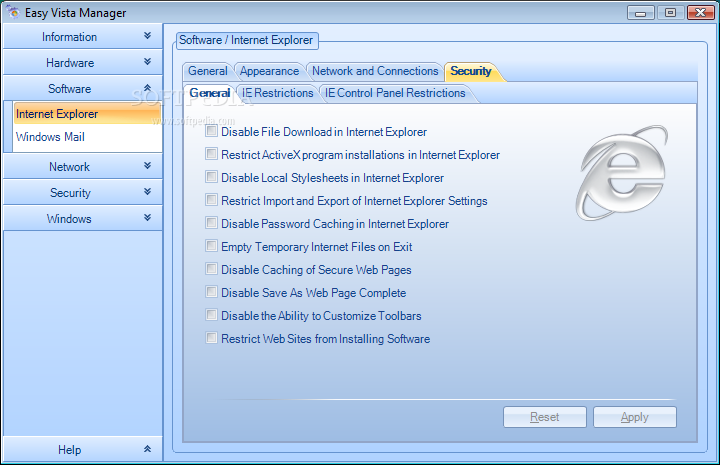Toggle Disable Local Stylesheets checkbox
720x465 pixels.
[211, 177]
